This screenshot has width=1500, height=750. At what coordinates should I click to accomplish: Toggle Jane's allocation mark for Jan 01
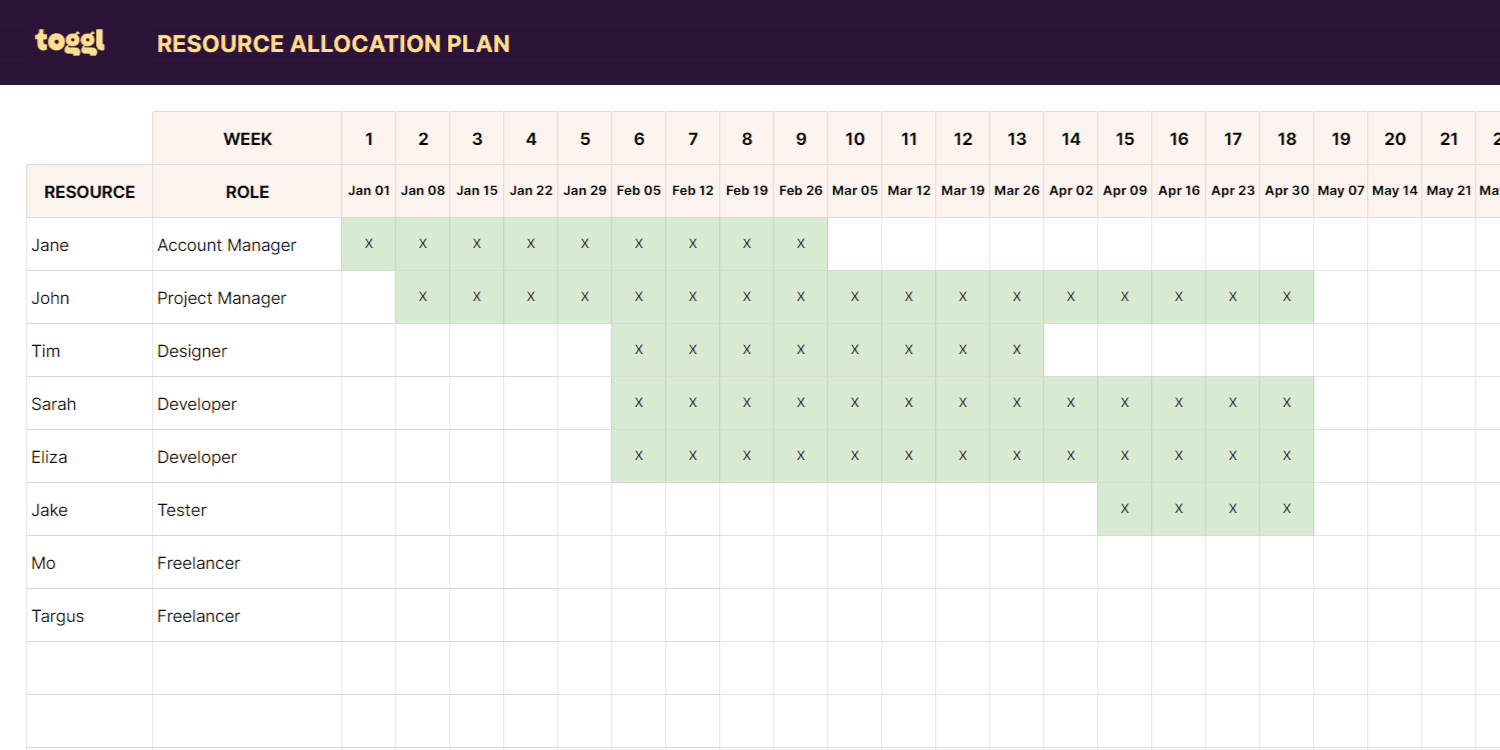click(x=369, y=244)
